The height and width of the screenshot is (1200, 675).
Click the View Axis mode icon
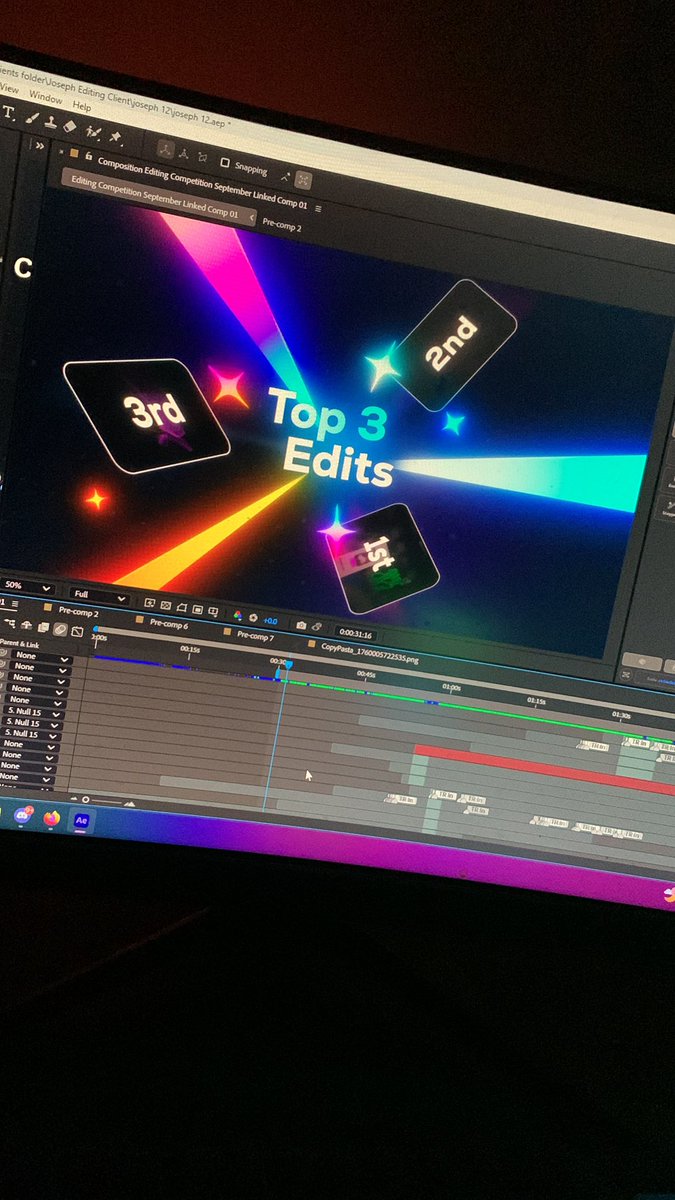[x=203, y=157]
